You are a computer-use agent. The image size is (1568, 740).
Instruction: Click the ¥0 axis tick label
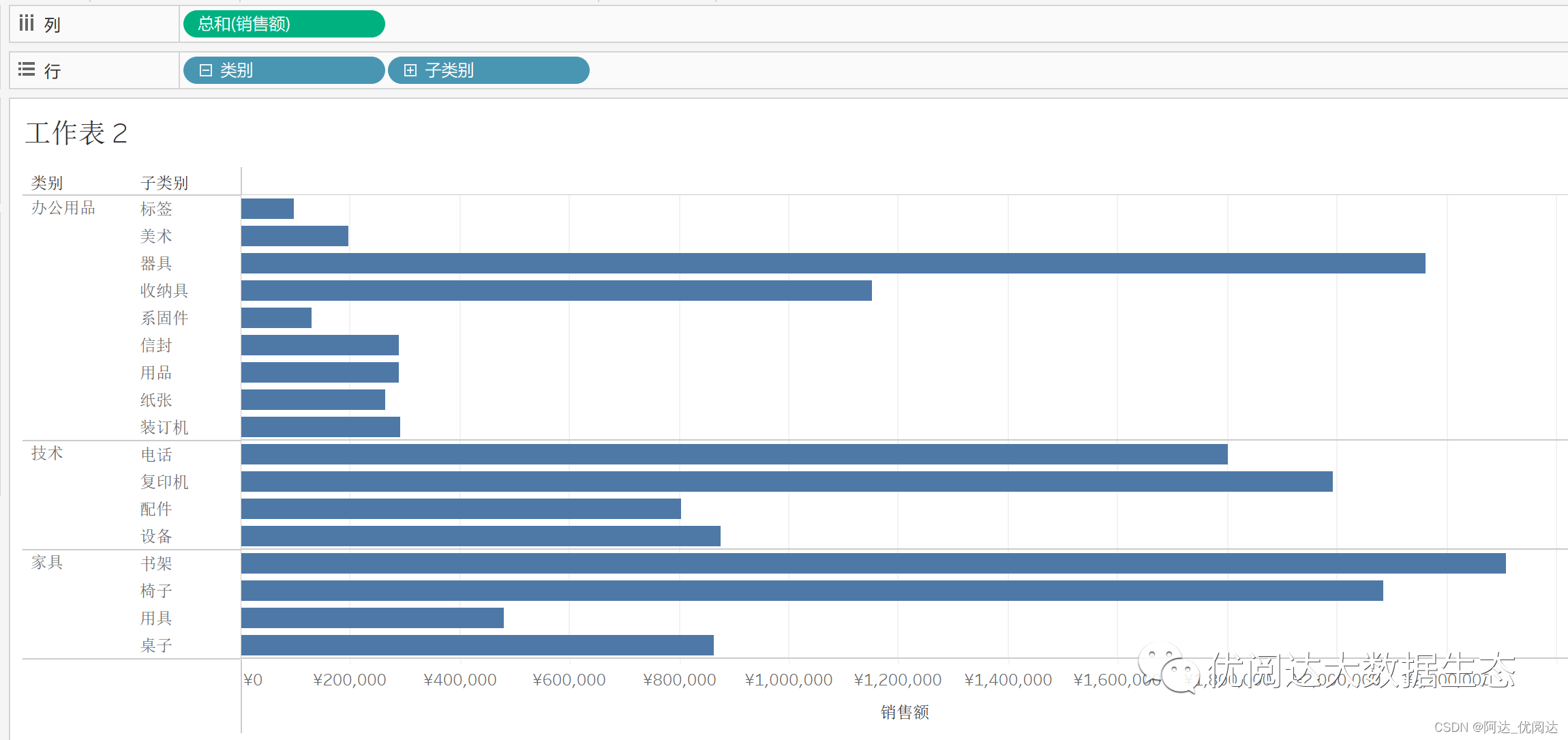click(253, 680)
